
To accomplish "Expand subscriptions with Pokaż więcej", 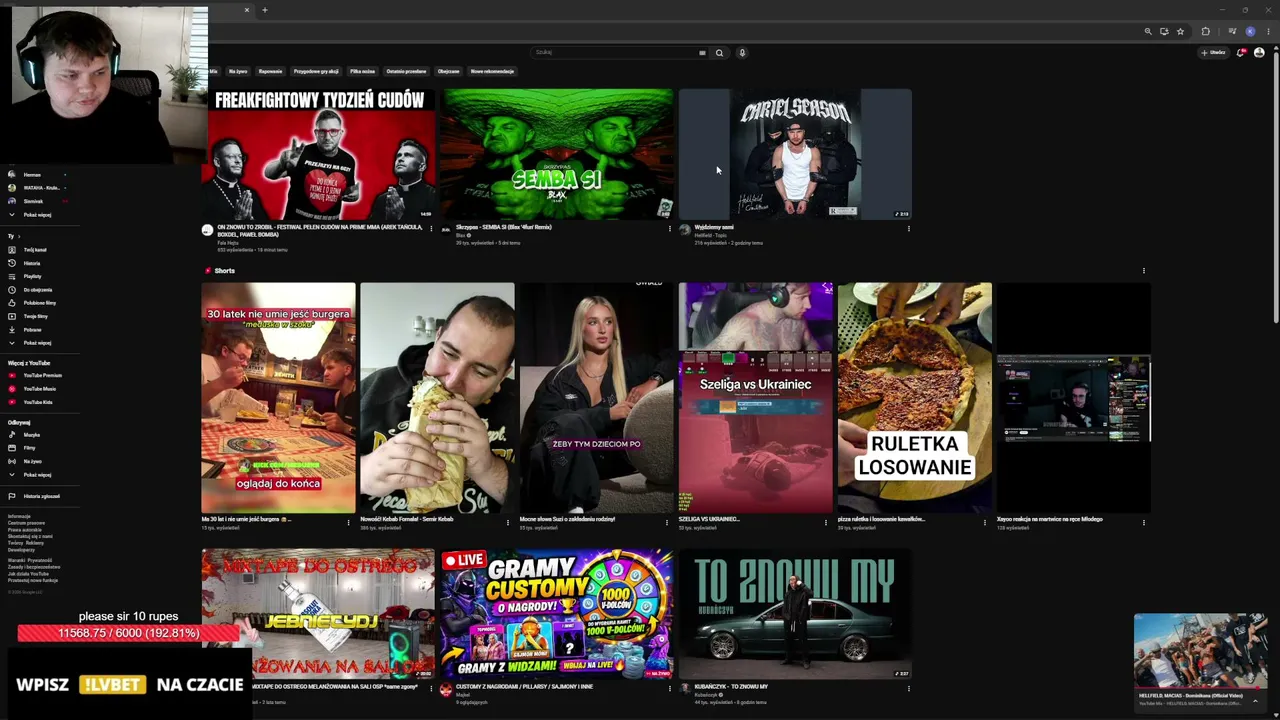I will pos(37,215).
